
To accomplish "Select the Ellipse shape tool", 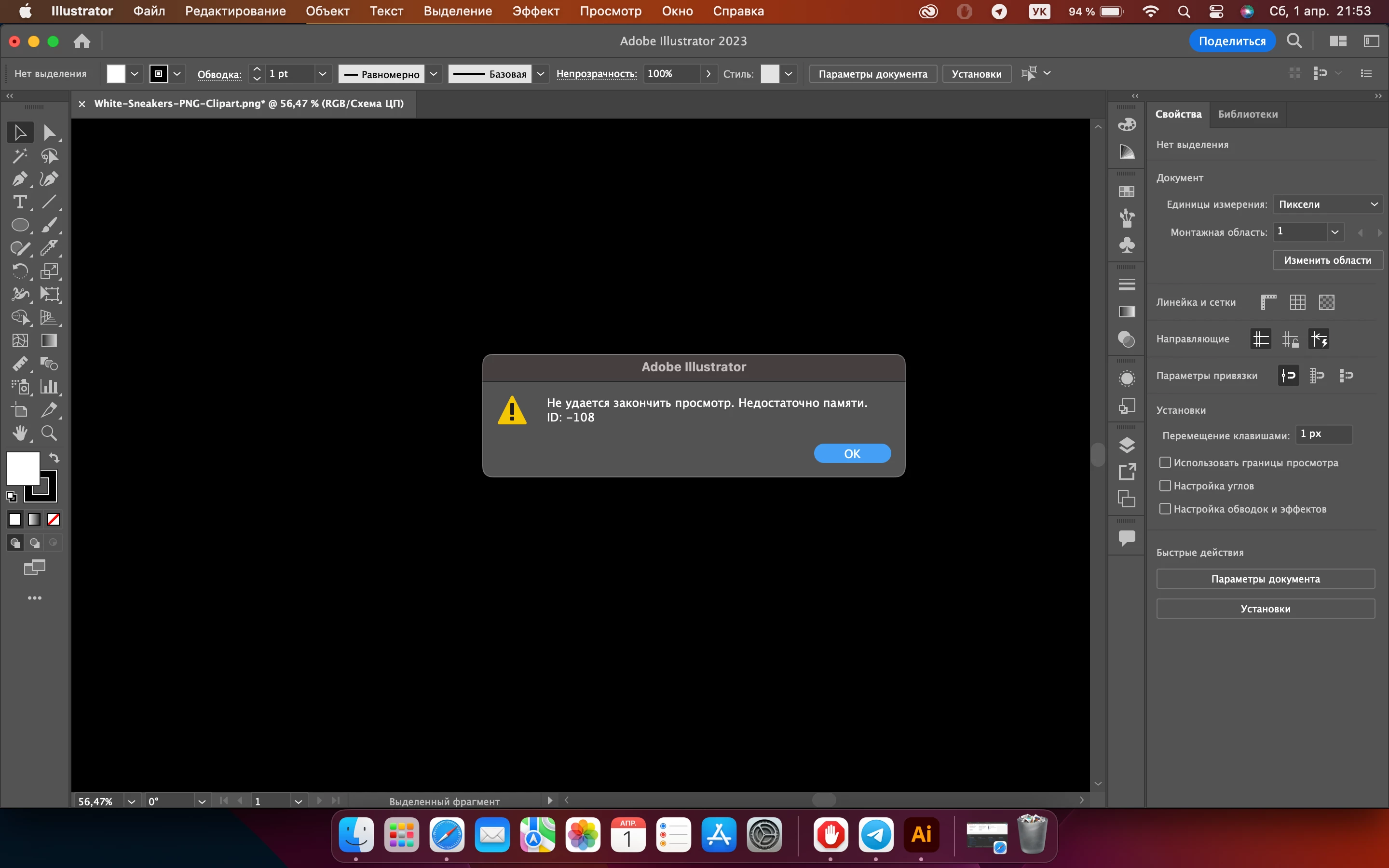I will click(19, 225).
